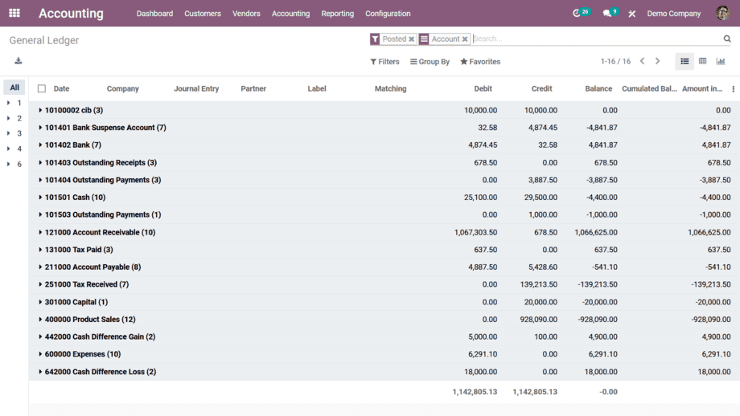Open the apps grid menu icon

click(14, 14)
